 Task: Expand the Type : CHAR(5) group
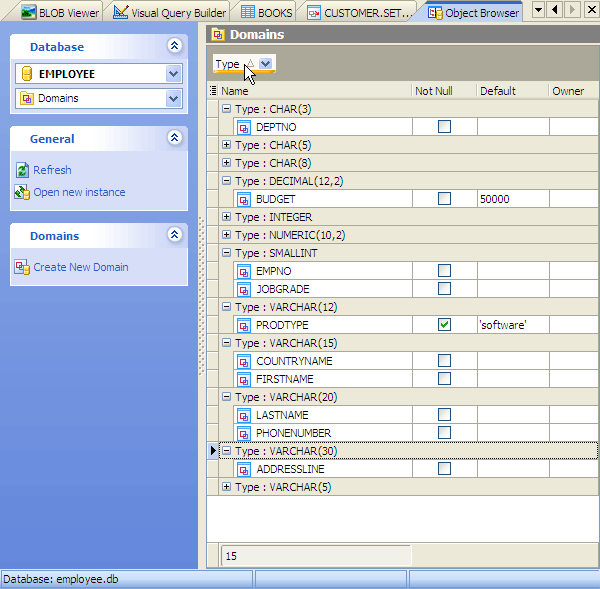(227, 145)
